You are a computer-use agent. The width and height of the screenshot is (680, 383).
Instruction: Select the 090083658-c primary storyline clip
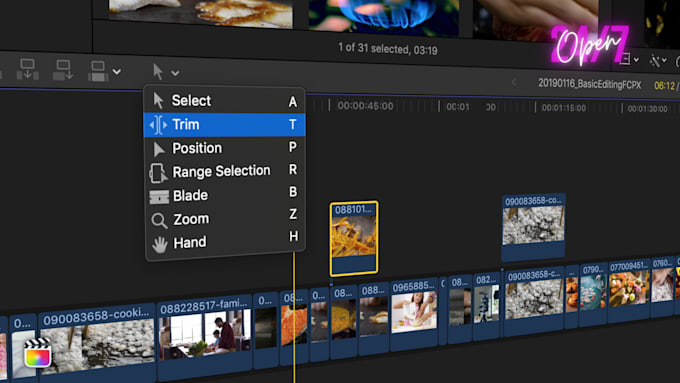coord(533,301)
